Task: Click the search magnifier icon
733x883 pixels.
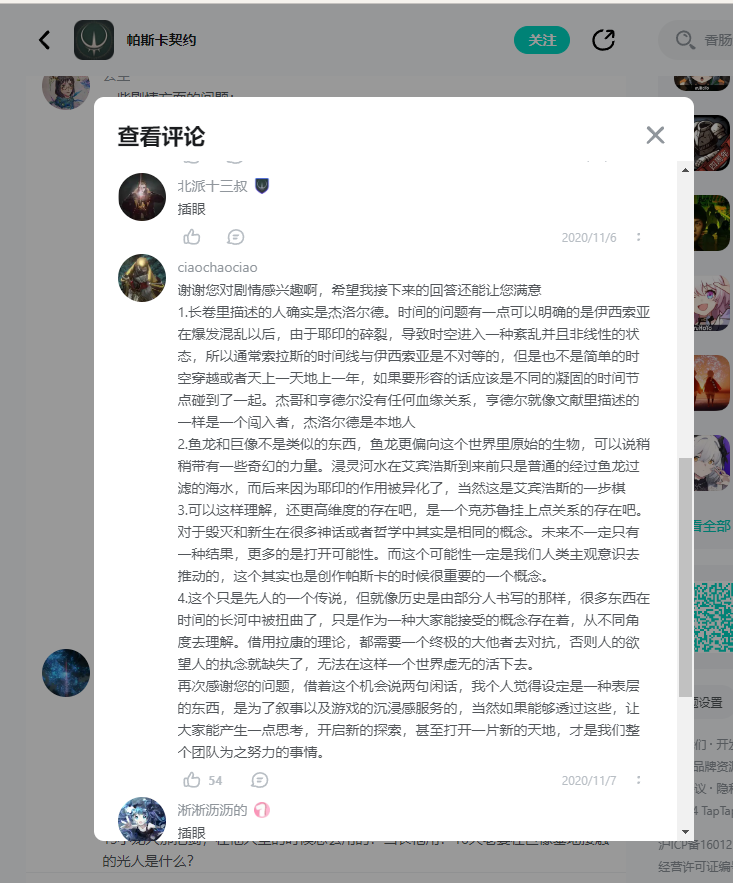Action: (x=685, y=40)
